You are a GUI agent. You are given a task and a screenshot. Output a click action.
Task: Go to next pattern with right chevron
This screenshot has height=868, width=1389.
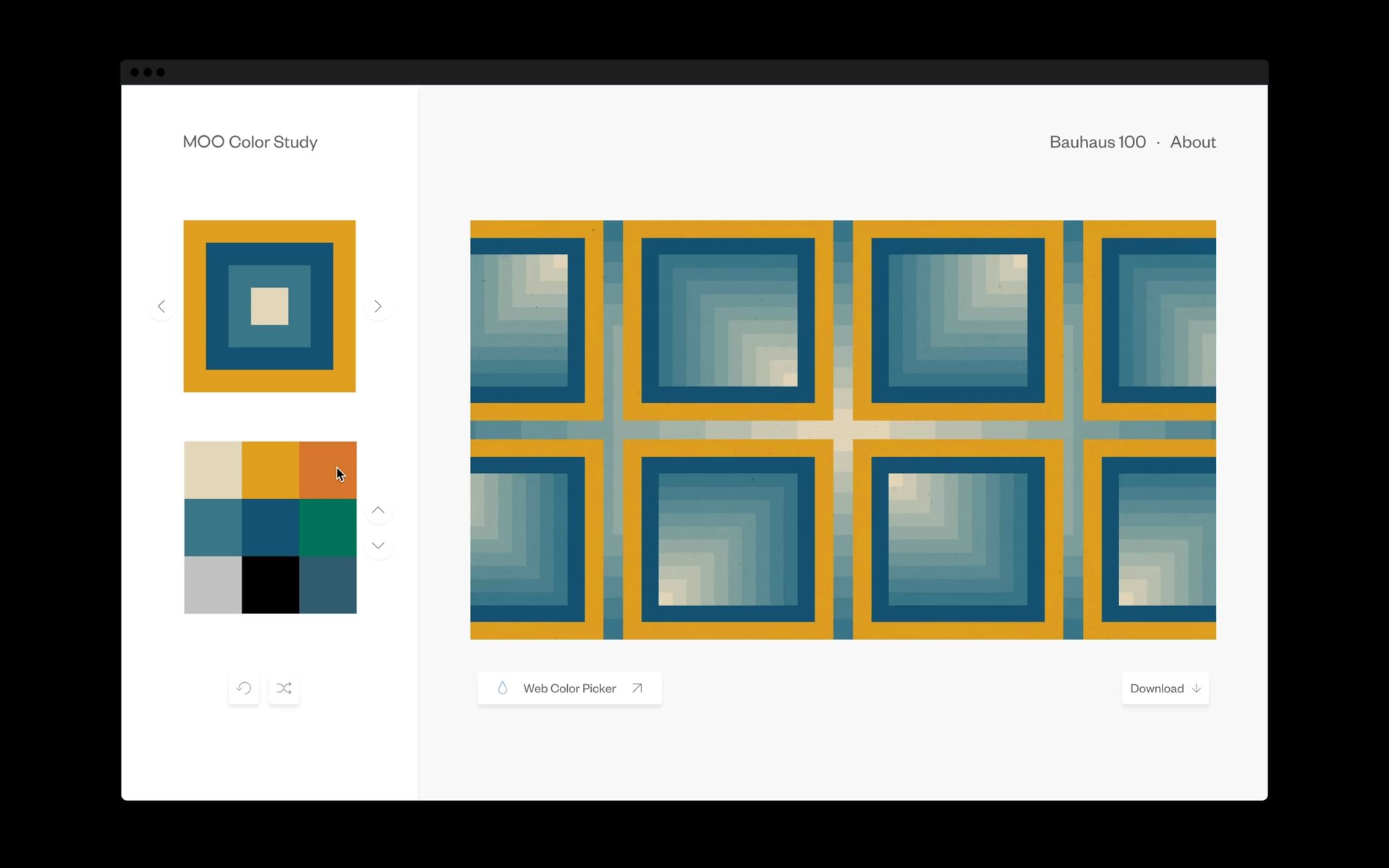378,307
